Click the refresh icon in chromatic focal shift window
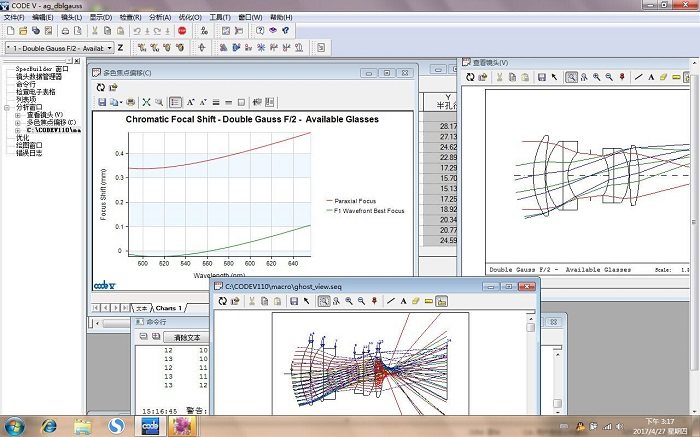Screen dimensions: 700x437 (x=100, y=87)
